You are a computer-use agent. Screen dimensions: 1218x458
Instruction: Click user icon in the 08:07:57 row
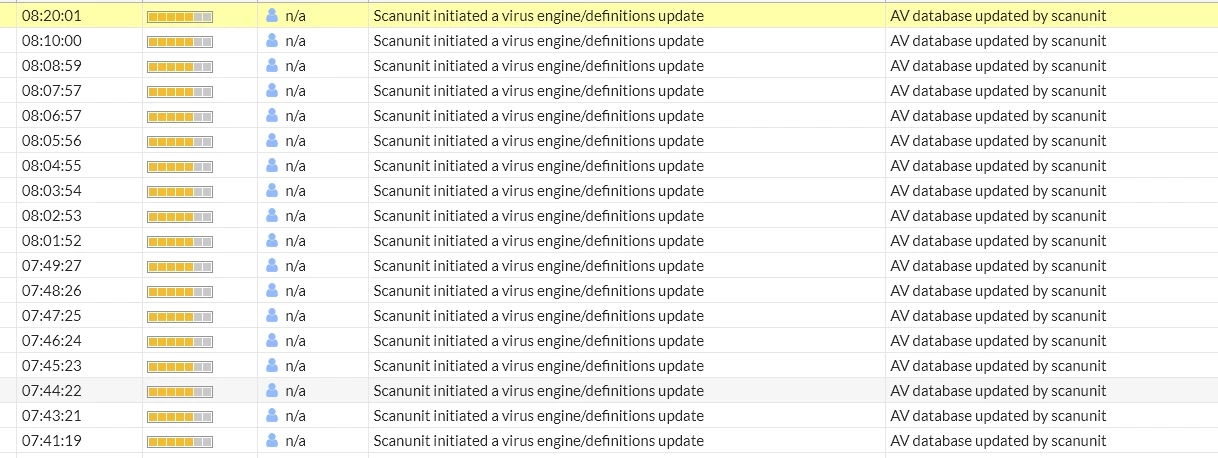coord(272,91)
